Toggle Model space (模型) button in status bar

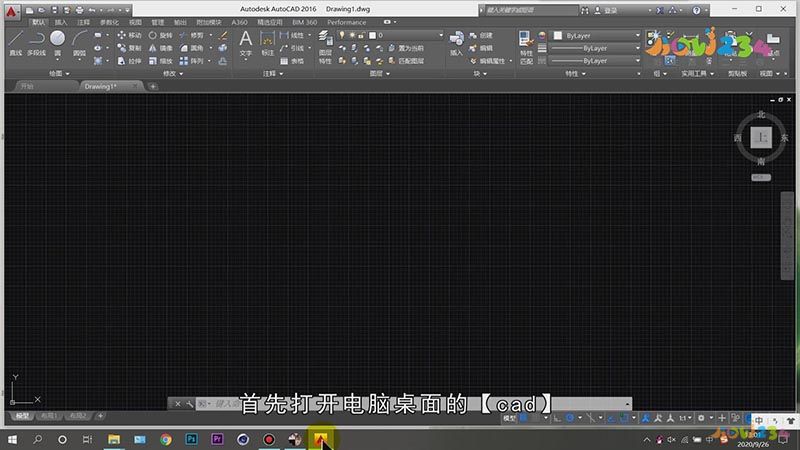coord(509,418)
